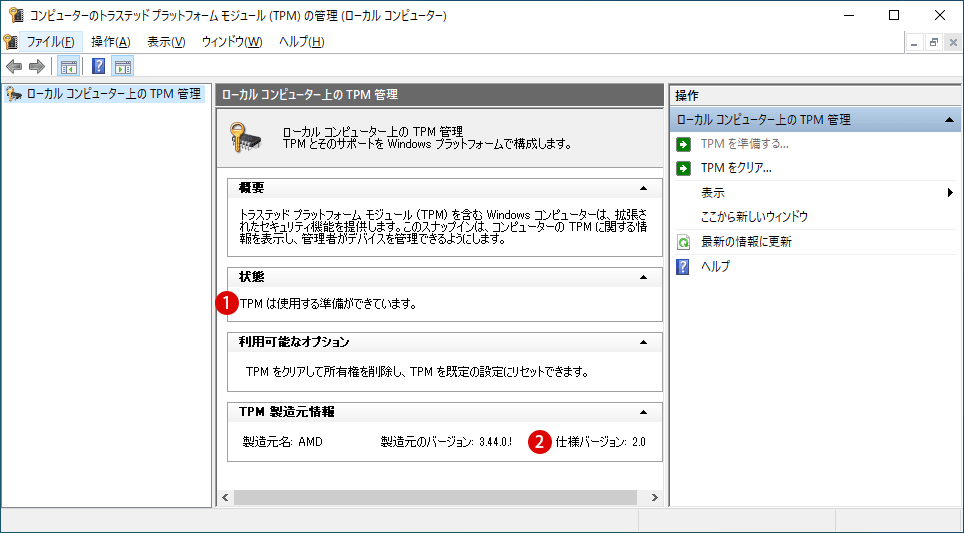Close the main TPM management window
Screen dimensions: 964x533
click(940, 15)
